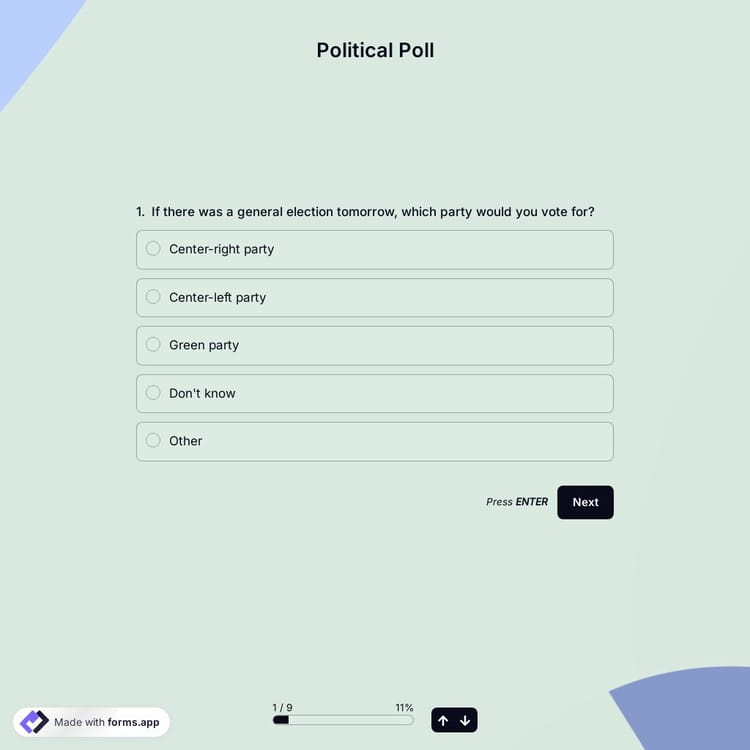Mark the Don't know radio circle

(x=153, y=393)
